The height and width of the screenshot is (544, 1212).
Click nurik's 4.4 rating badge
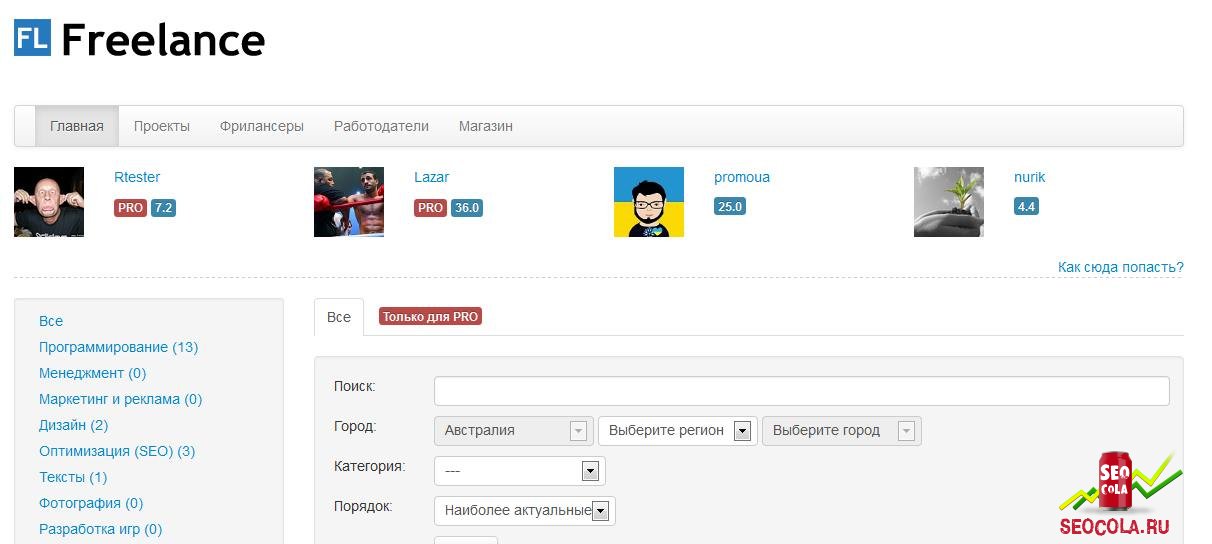tap(1026, 207)
